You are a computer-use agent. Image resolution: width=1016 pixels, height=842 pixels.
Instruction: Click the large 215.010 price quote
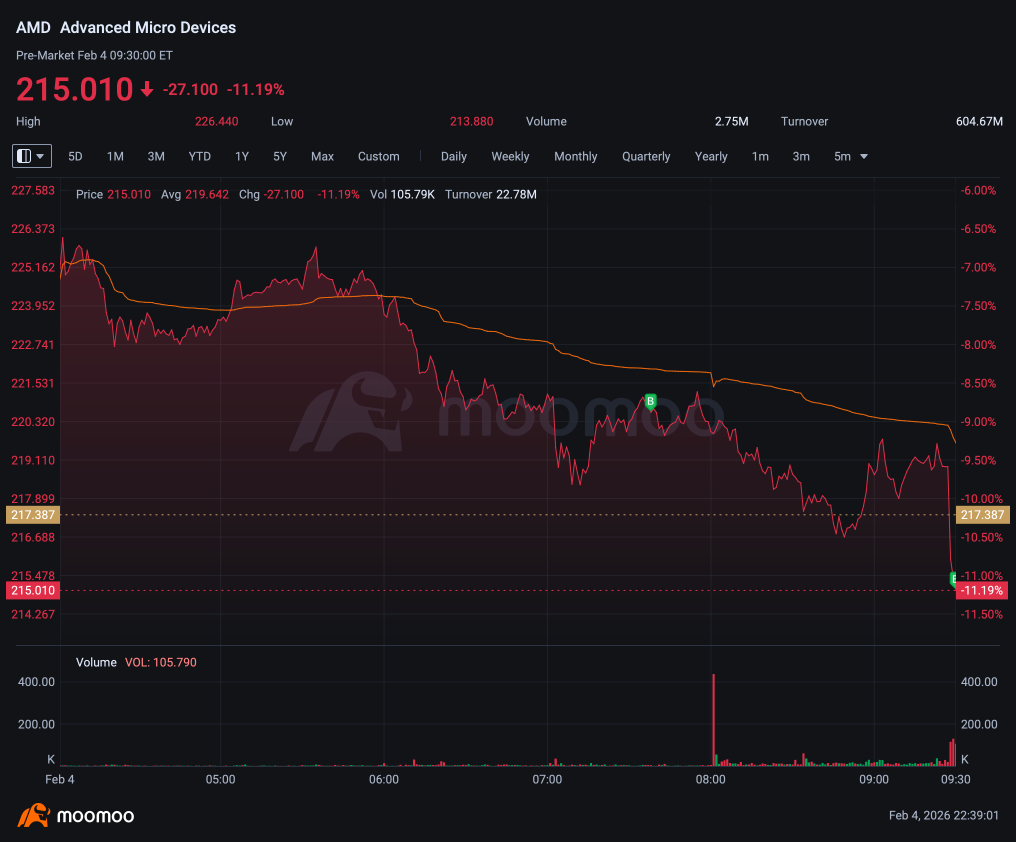click(x=75, y=89)
